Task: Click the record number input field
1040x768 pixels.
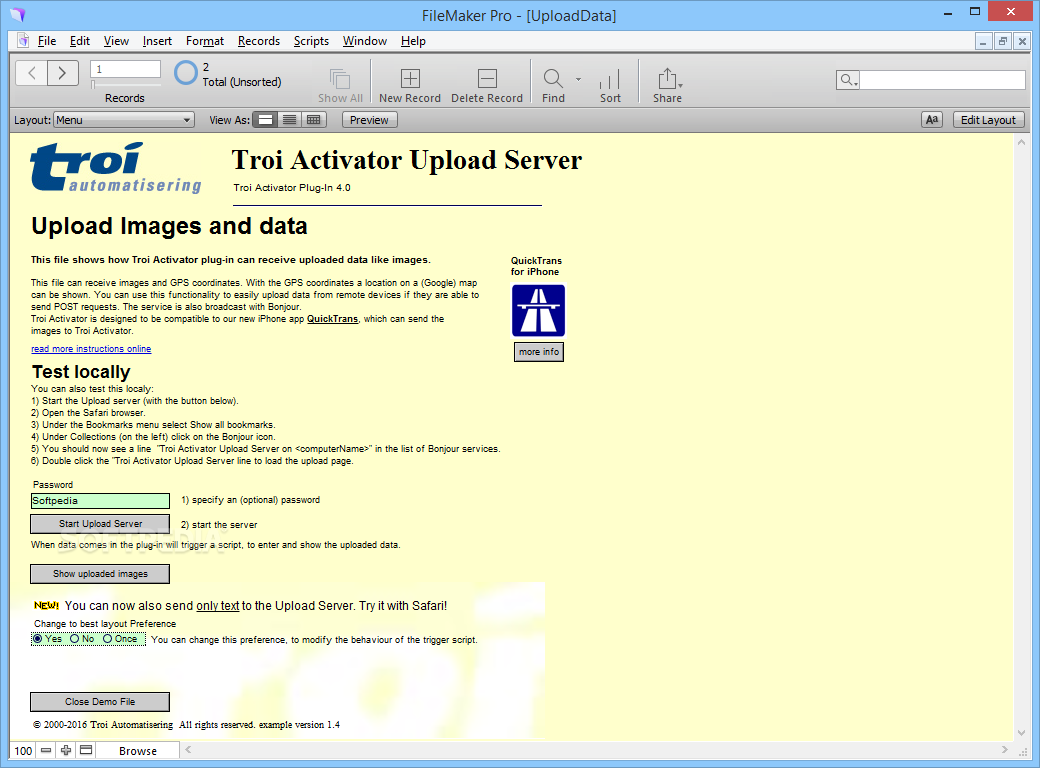Action: [x=125, y=69]
